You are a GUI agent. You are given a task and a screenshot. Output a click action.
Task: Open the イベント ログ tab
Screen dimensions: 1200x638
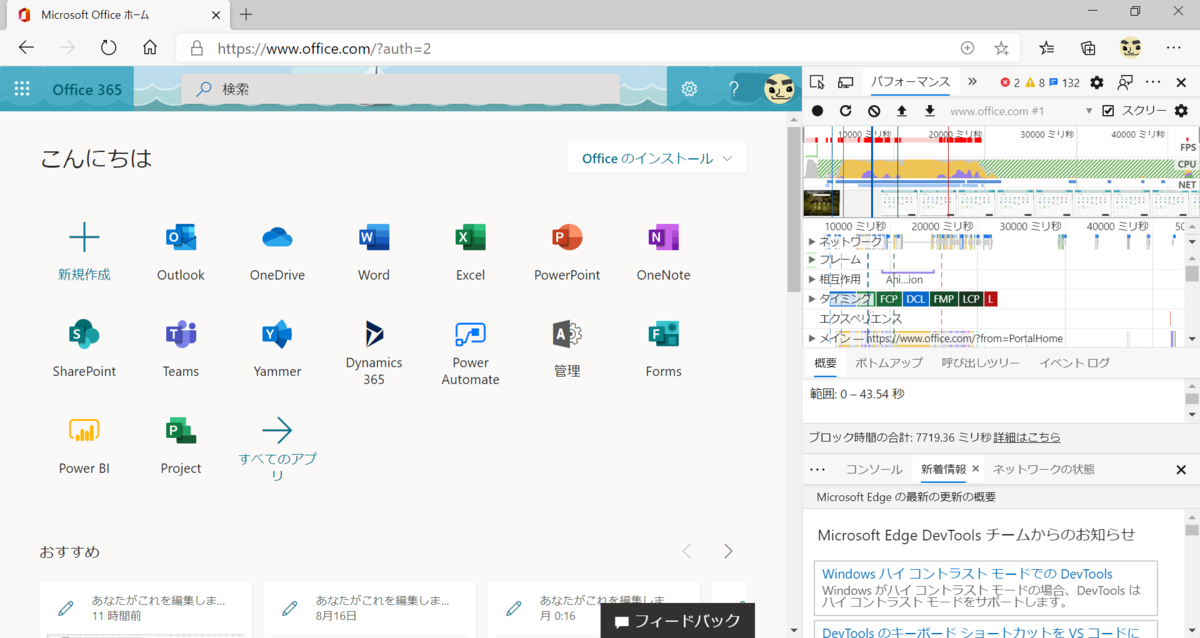[x=1074, y=363]
